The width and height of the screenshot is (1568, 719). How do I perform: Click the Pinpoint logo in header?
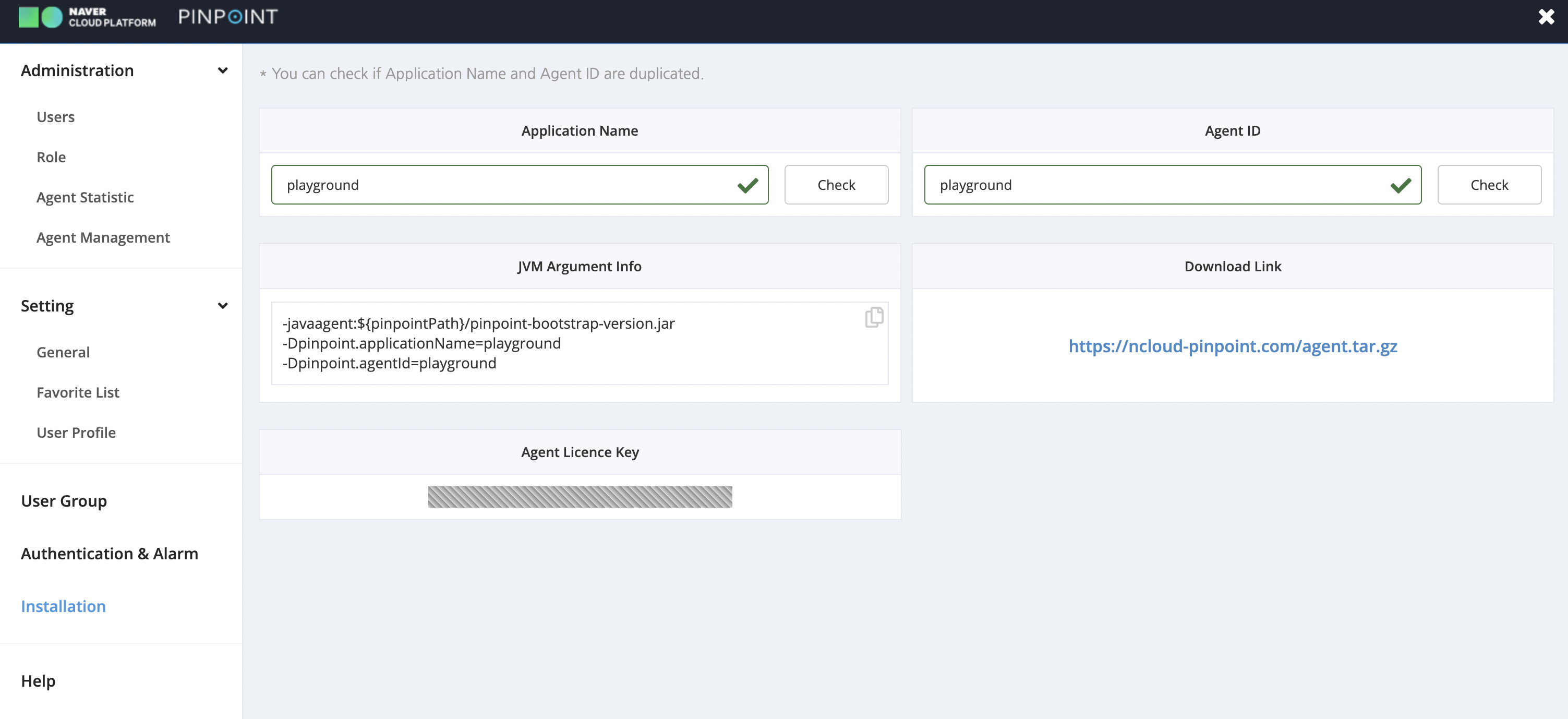[x=227, y=17]
